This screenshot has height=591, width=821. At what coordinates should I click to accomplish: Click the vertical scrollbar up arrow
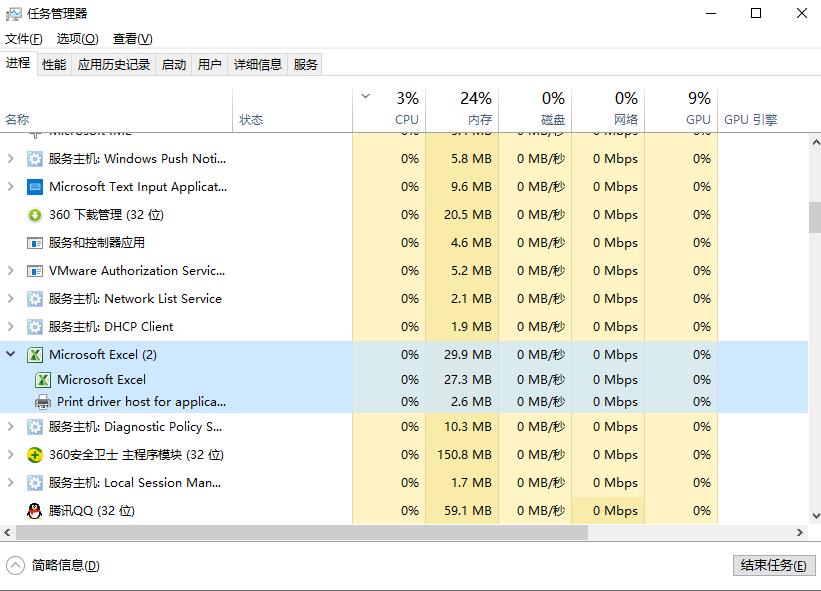coord(815,142)
